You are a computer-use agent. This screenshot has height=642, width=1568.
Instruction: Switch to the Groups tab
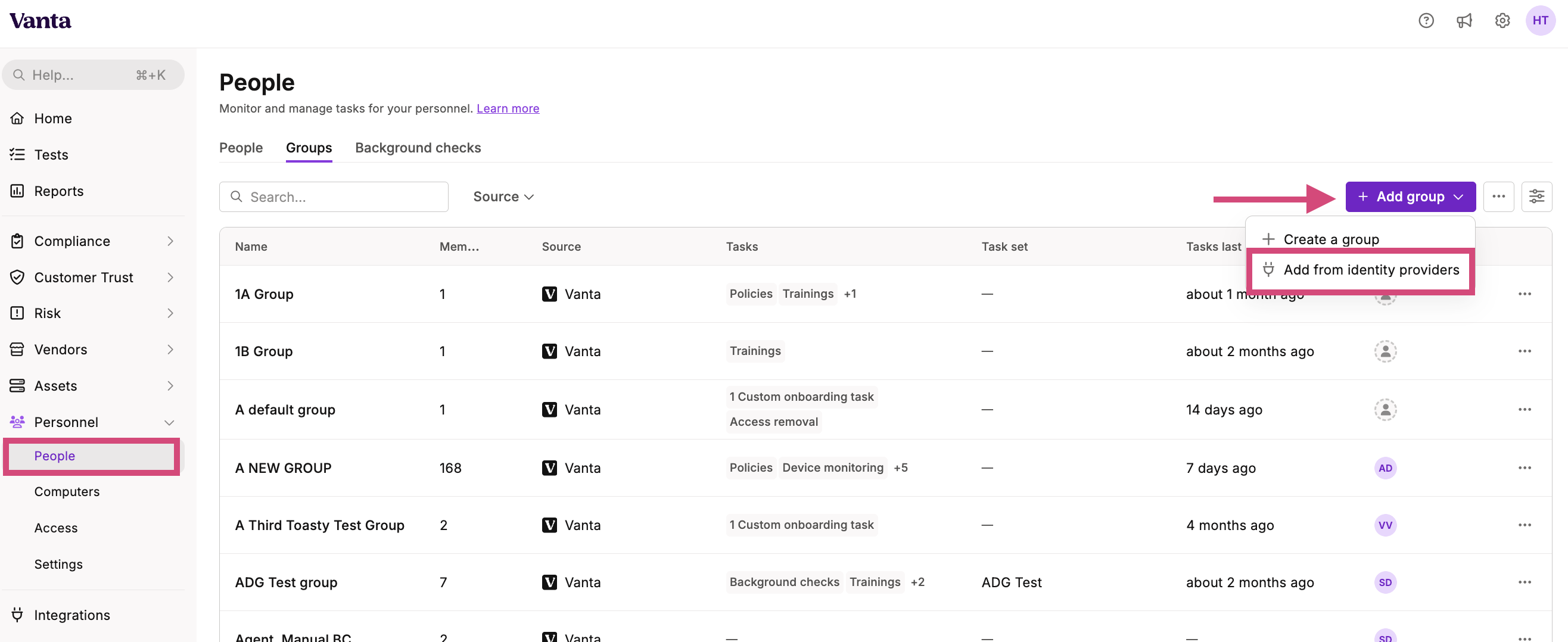309,148
